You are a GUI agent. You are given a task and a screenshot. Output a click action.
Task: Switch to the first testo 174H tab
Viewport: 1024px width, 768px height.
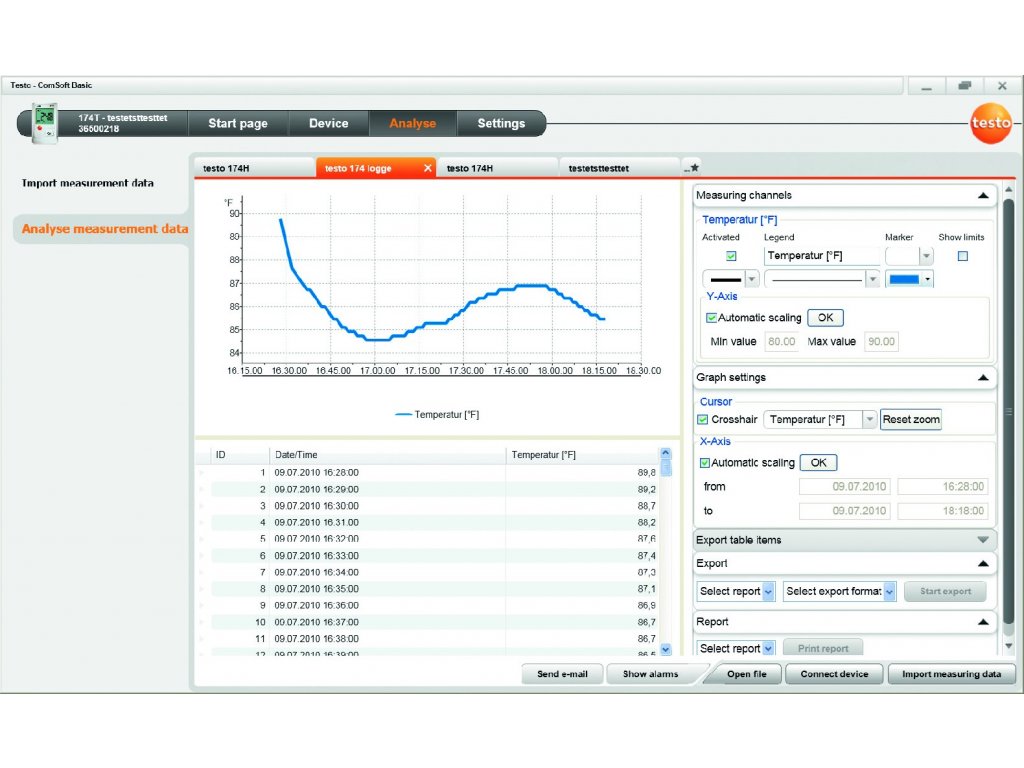coord(255,168)
